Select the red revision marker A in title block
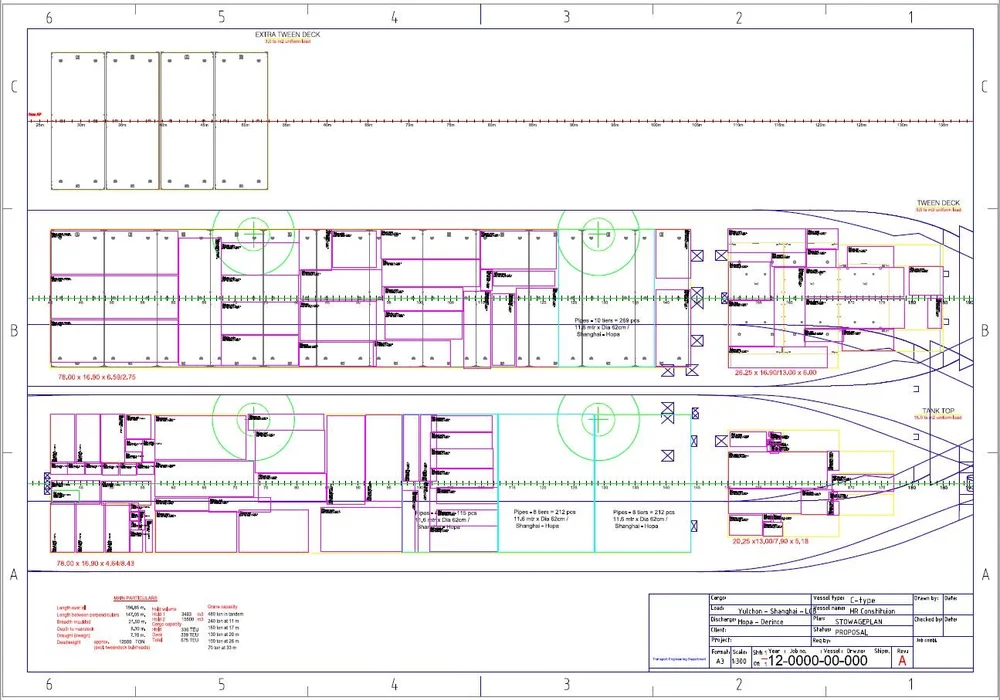This screenshot has height=700, width=1000. (902, 660)
